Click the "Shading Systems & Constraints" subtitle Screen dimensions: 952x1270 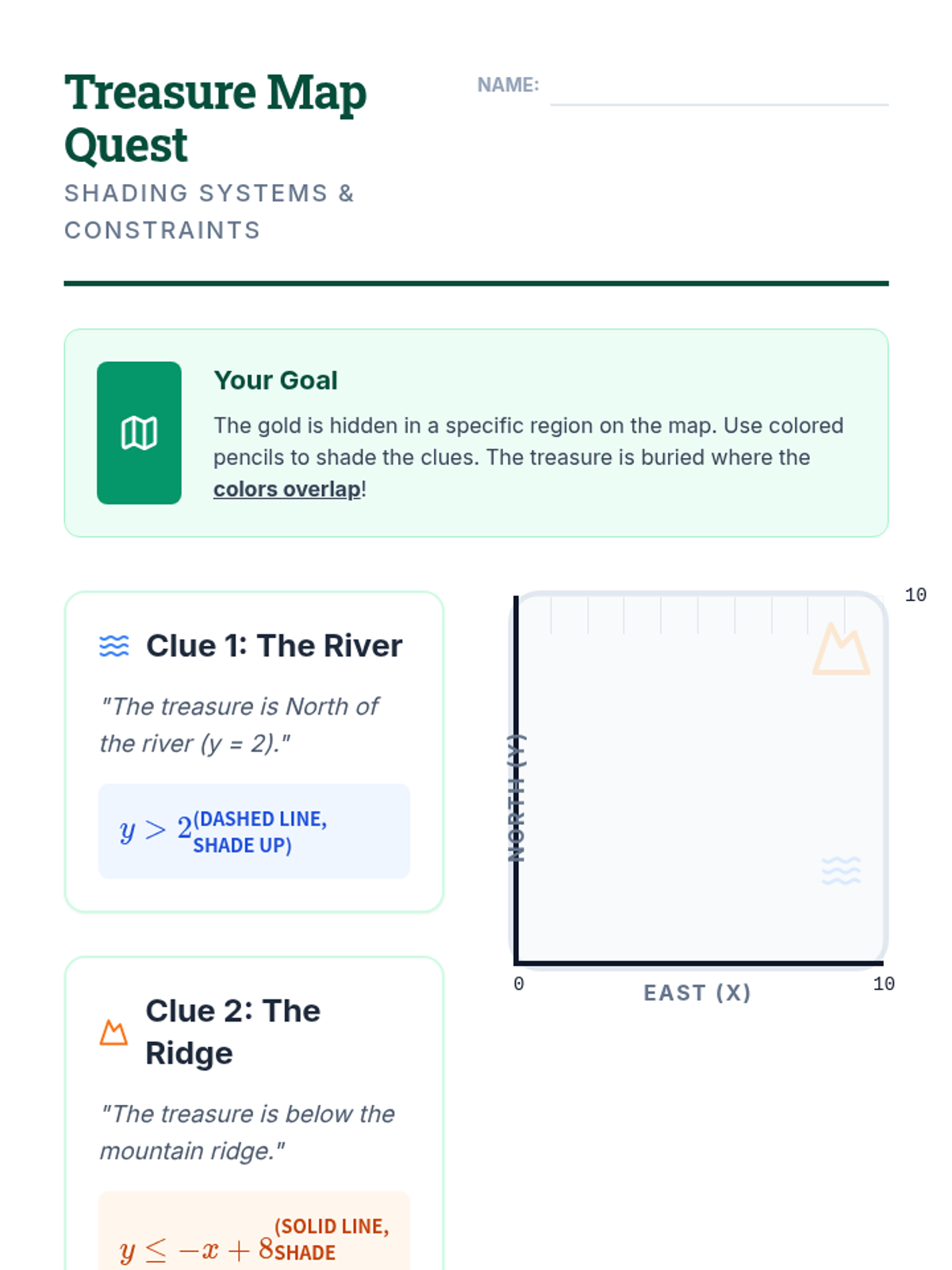209,212
